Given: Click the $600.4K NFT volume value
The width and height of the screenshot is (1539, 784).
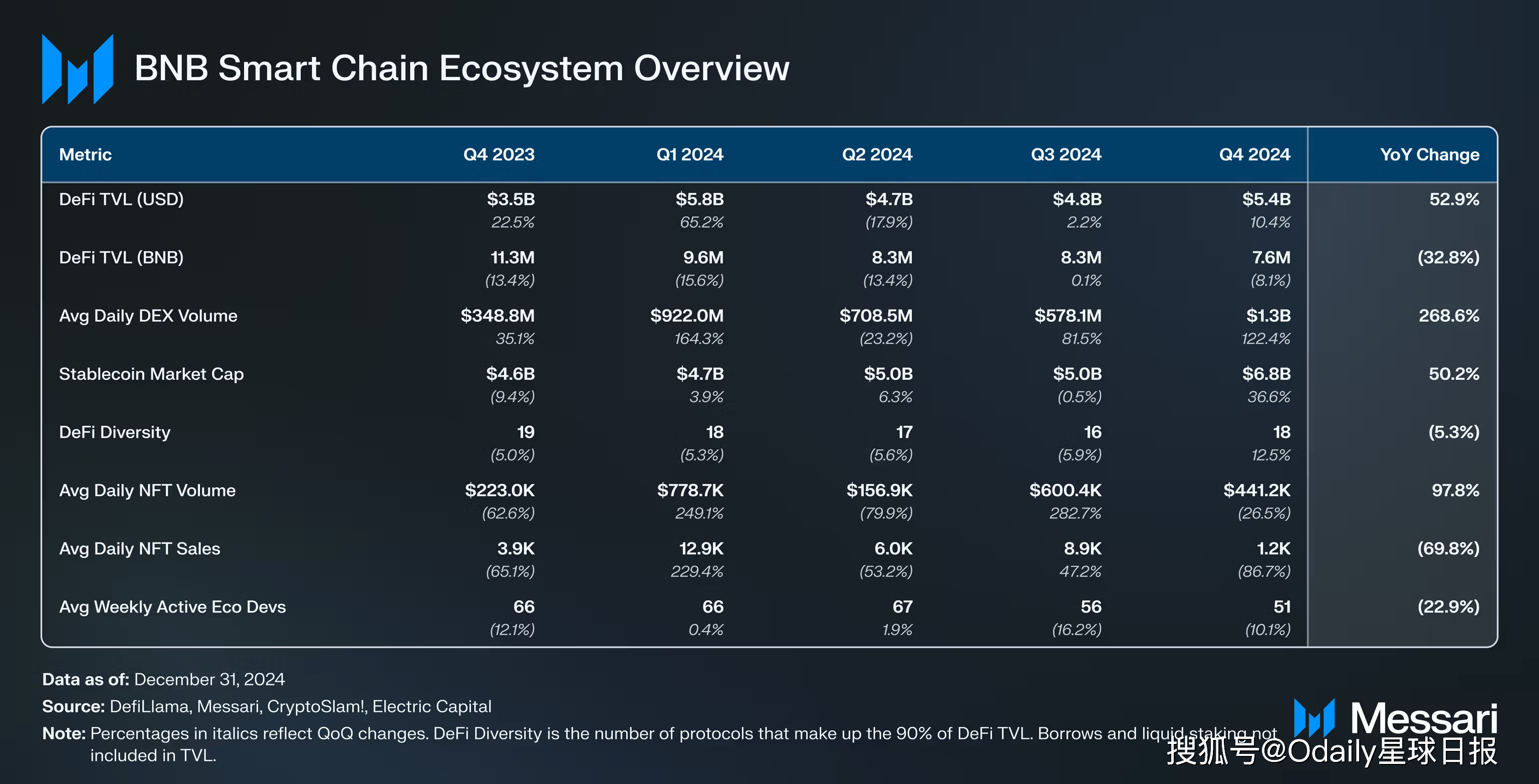Looking at the screenshot, I should 1065,490.
